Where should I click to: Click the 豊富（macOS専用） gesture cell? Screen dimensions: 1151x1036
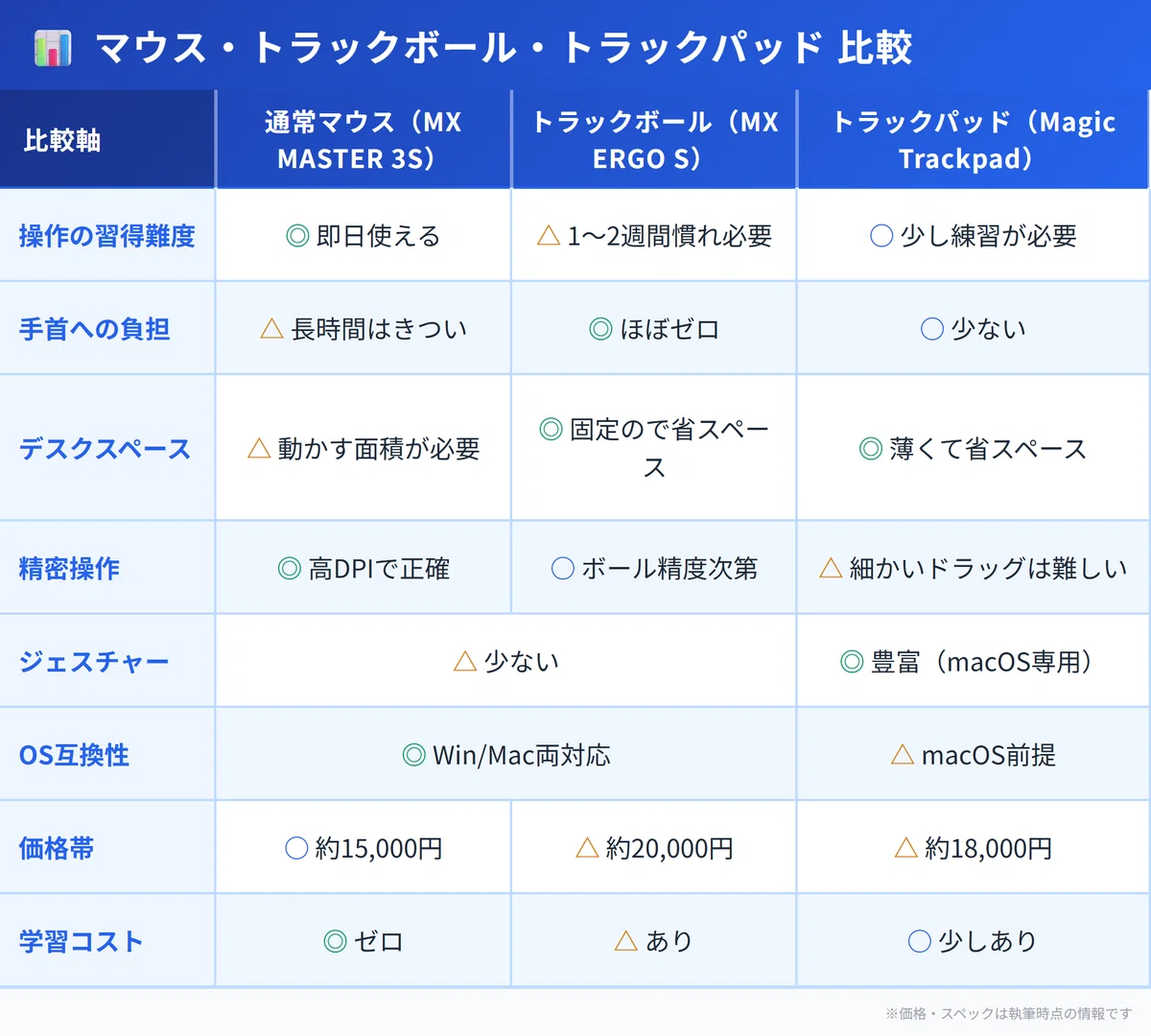973,662
